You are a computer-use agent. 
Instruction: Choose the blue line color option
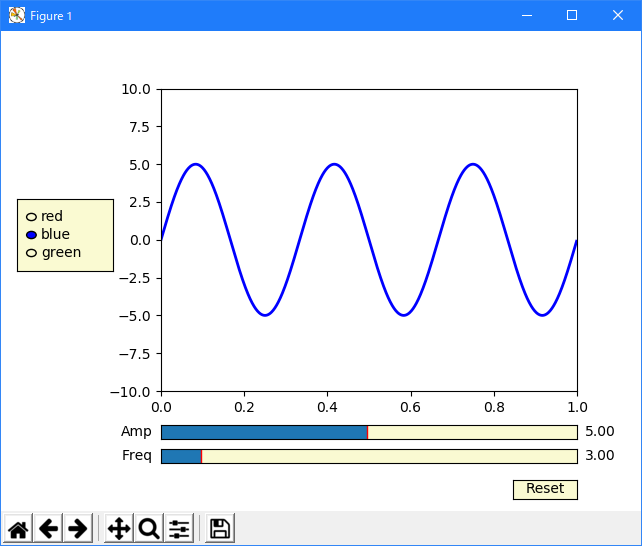31,235
